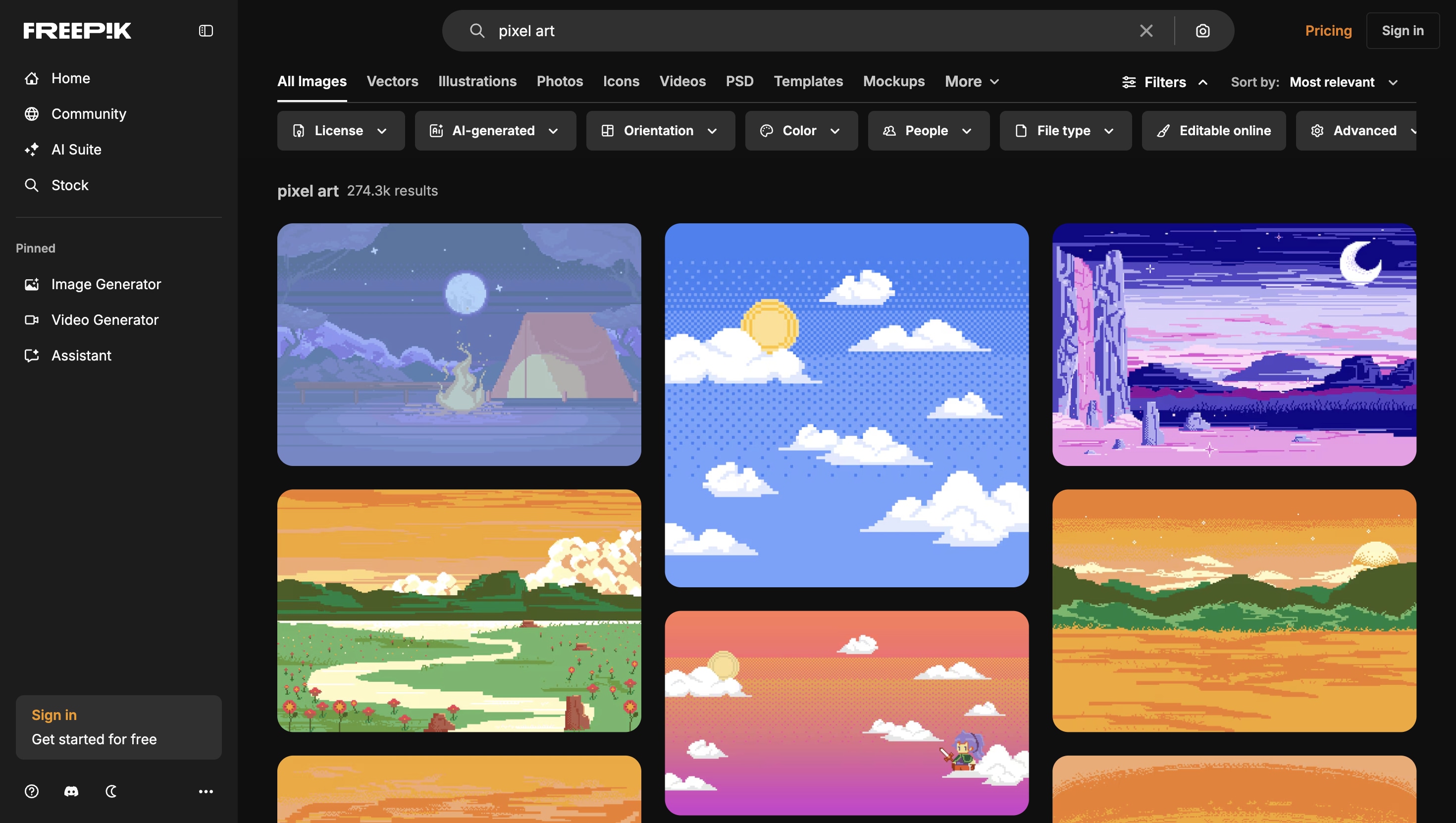
Task: Click the AI-generated filter icon
Action: 436,131
